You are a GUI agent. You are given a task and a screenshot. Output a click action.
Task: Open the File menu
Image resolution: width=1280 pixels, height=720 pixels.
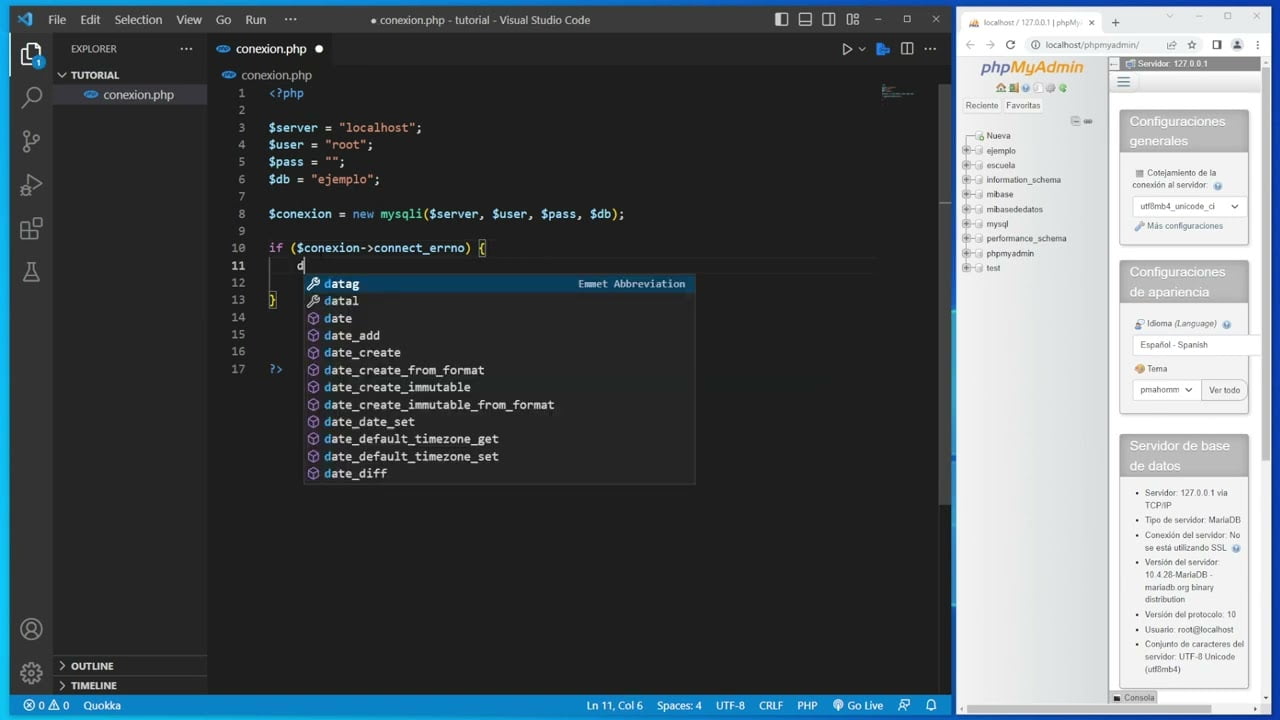57,19
